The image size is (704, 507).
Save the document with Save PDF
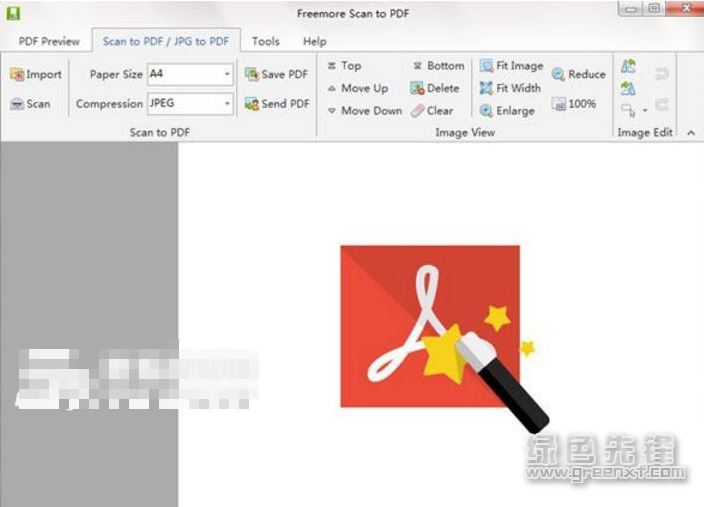pos(276,74)
